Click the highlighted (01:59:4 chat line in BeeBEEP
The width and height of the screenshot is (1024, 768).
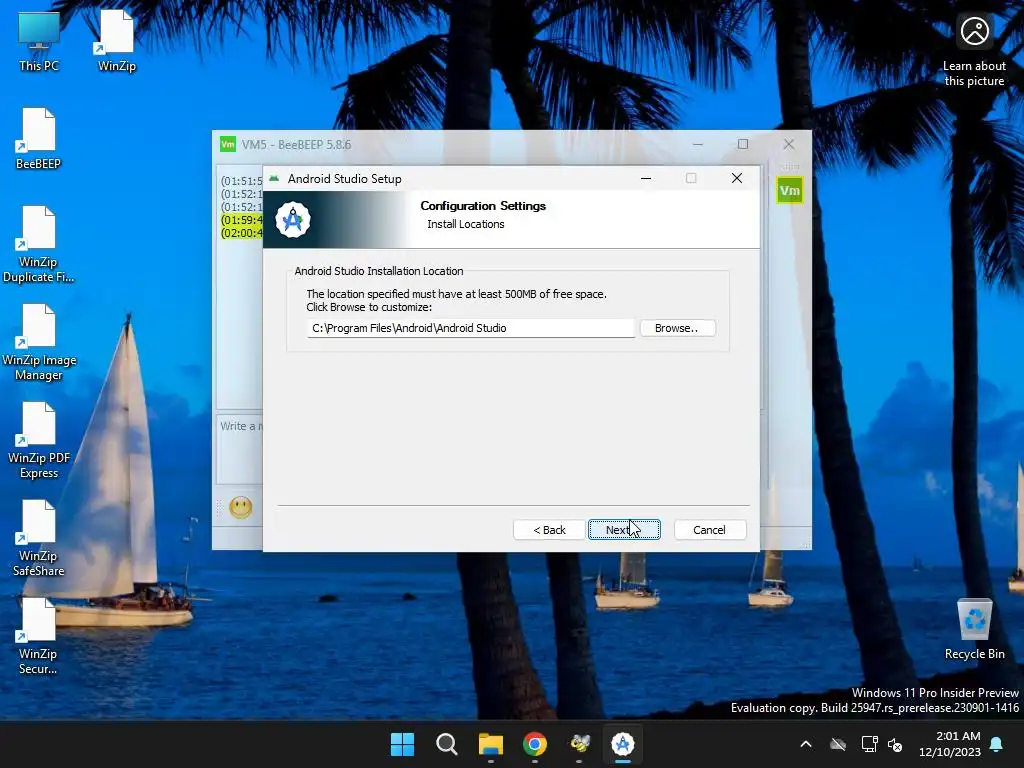tap(242, 220)
